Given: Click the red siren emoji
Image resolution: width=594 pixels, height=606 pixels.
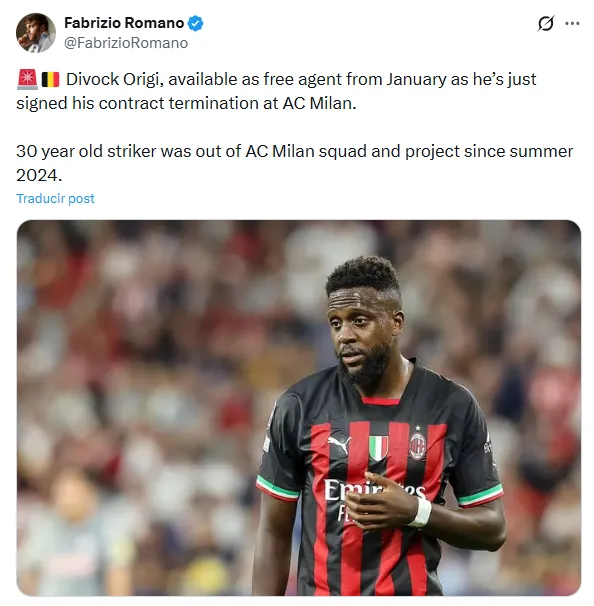Looking at the screenshot, I should [x=27, y=80].
